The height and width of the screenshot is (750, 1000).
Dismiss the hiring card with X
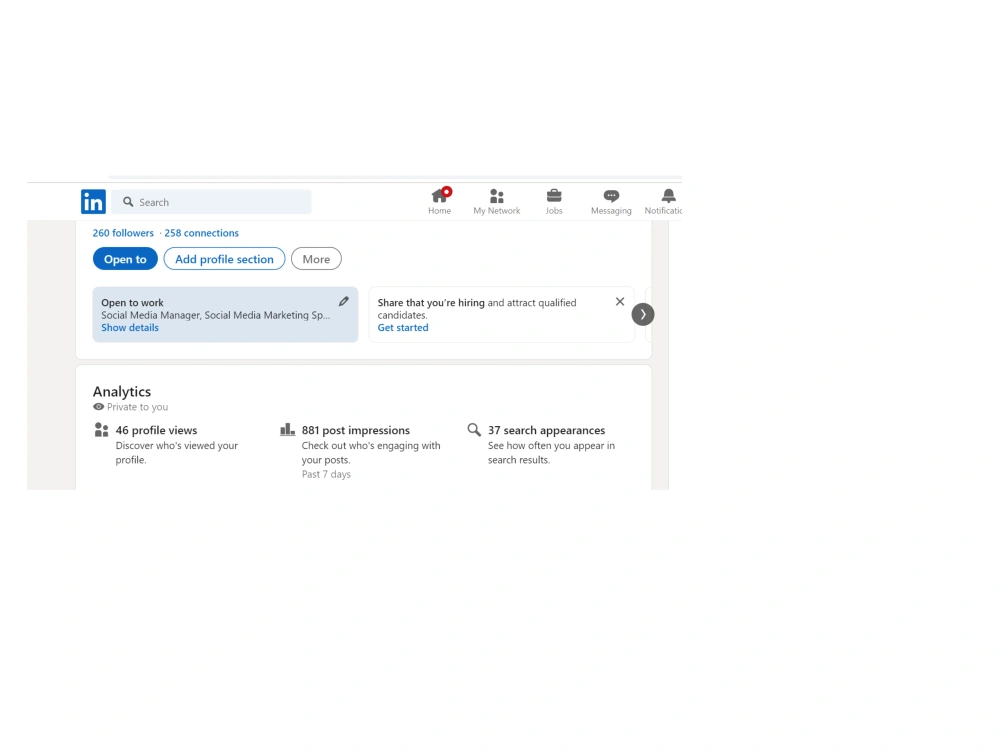point(620,302)
